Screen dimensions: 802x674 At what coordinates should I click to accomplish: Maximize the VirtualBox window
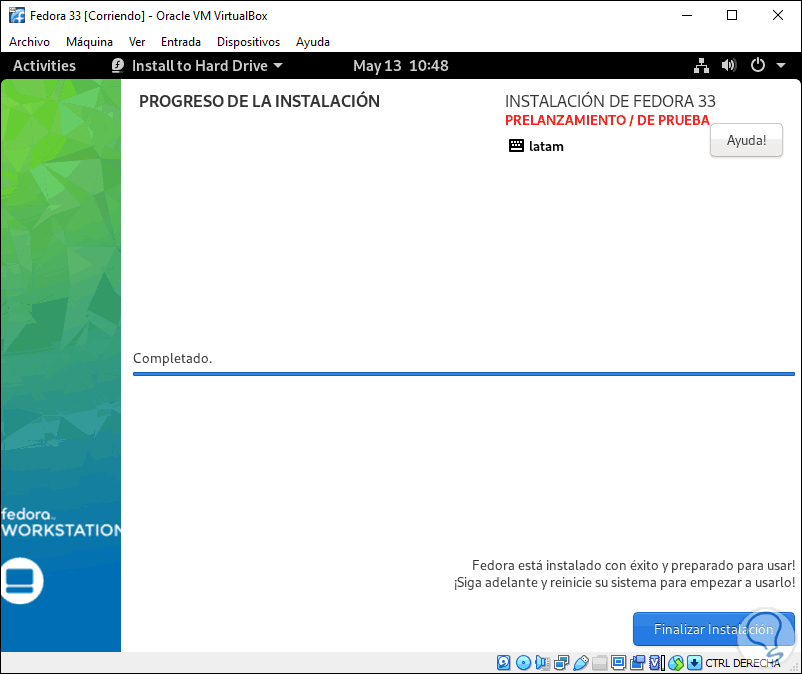[x=732, y=15]
